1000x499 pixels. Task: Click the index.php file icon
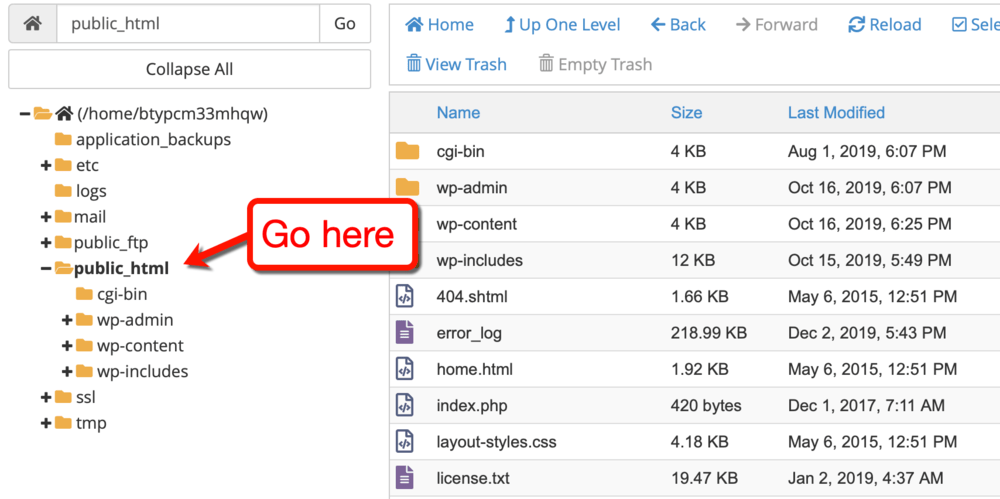405,405
